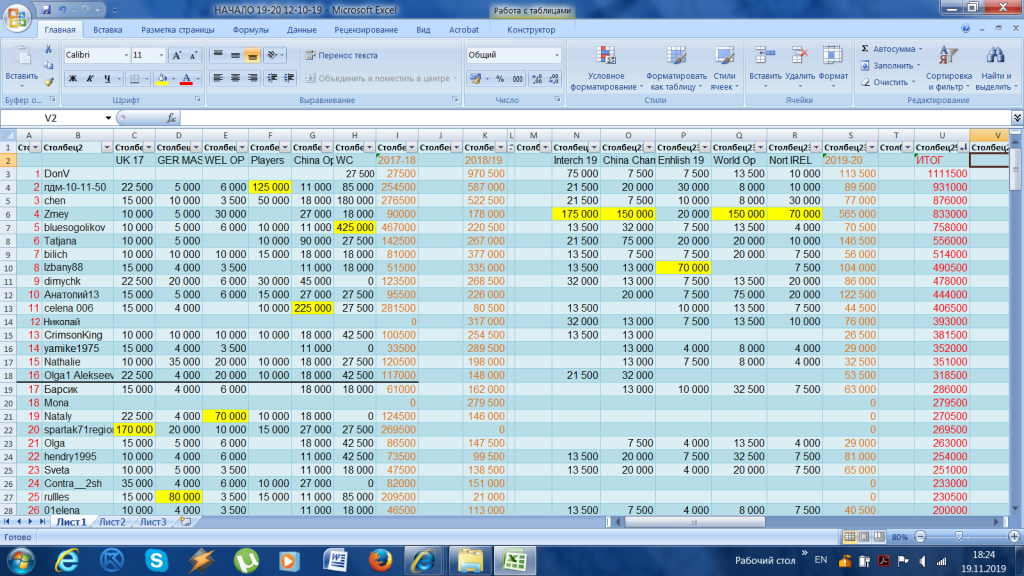1024x576 pixels.
Task: Open the Лист2 sheet tab
Action: click(x=112, y=522)
